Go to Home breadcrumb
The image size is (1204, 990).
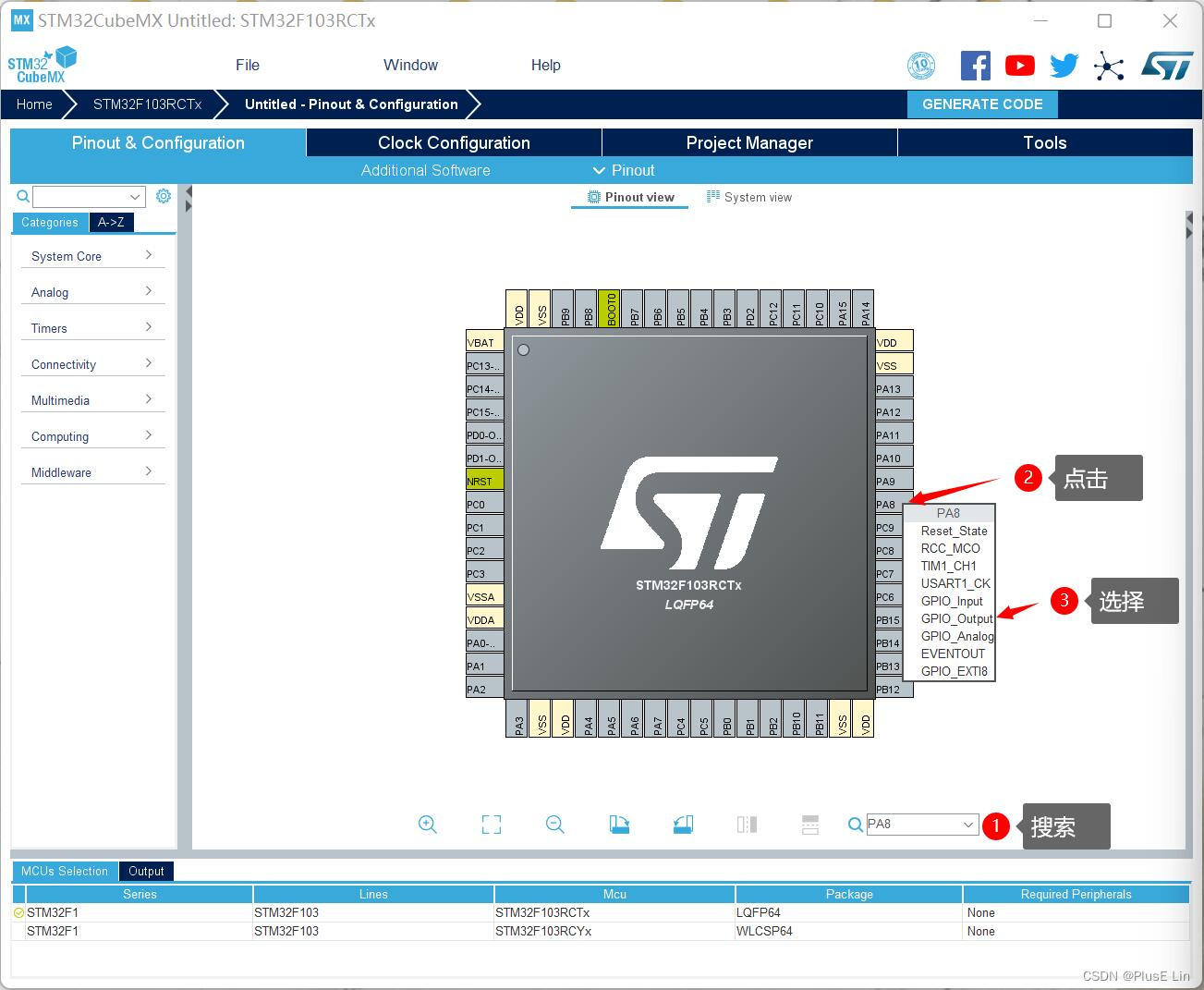pos(34,104)
